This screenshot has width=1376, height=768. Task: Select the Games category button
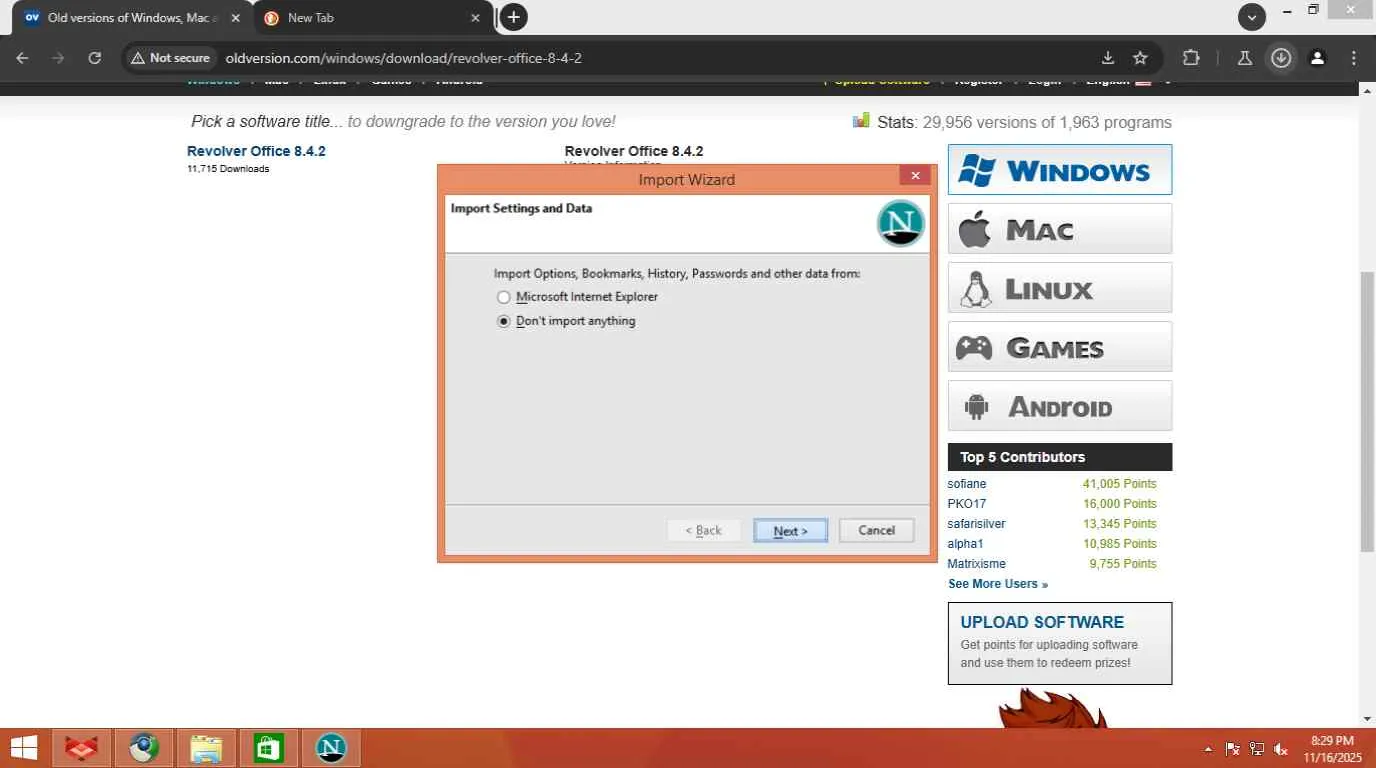1060,347
